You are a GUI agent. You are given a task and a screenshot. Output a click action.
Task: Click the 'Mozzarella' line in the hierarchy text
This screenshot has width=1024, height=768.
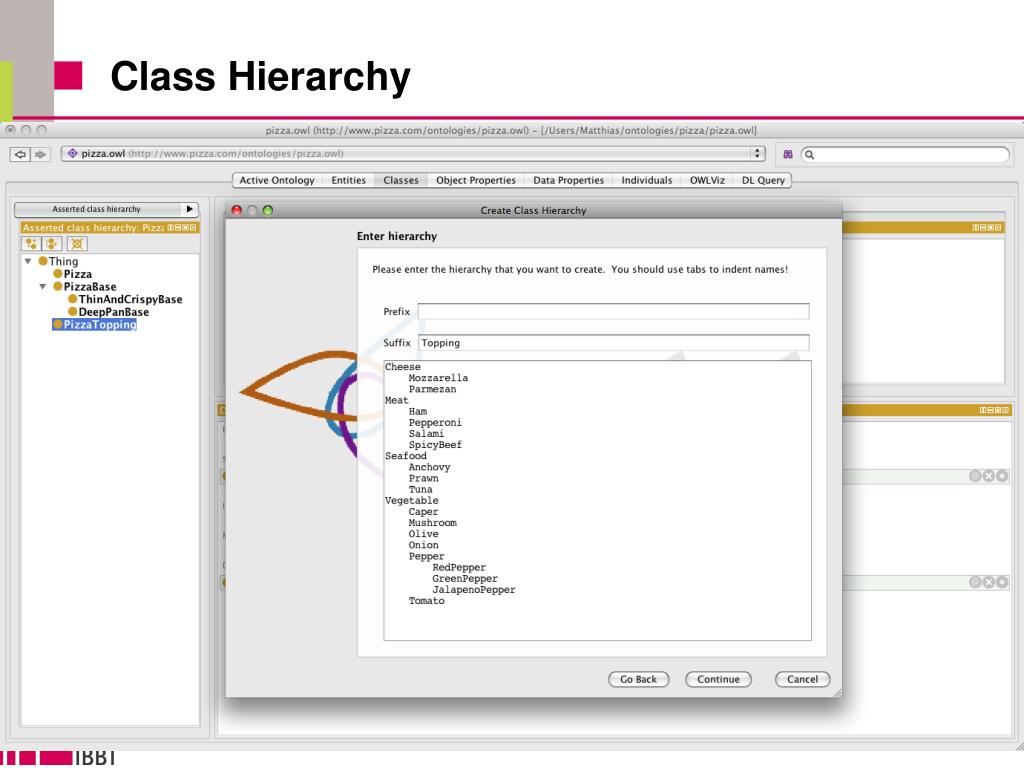coord(438,378)
